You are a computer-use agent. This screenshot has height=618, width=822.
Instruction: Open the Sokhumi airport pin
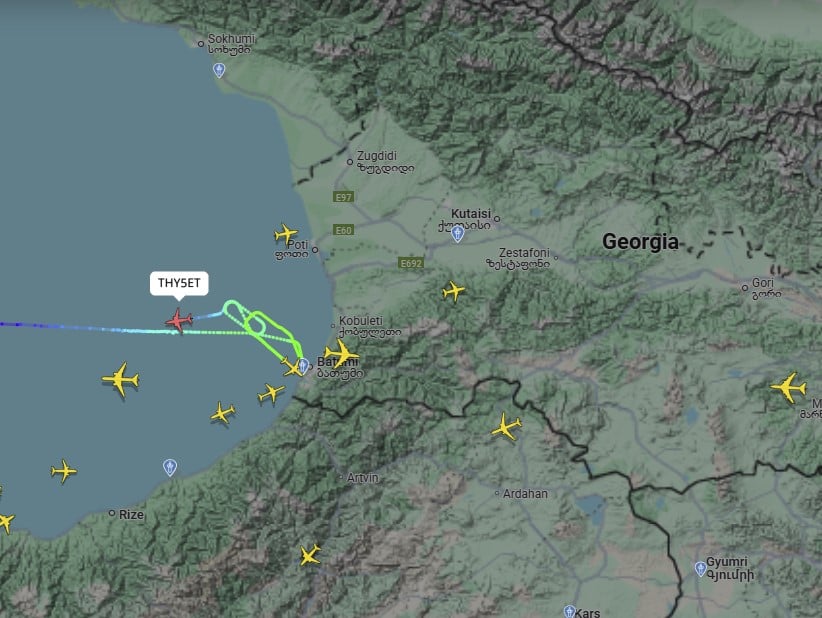pos(219,70)
